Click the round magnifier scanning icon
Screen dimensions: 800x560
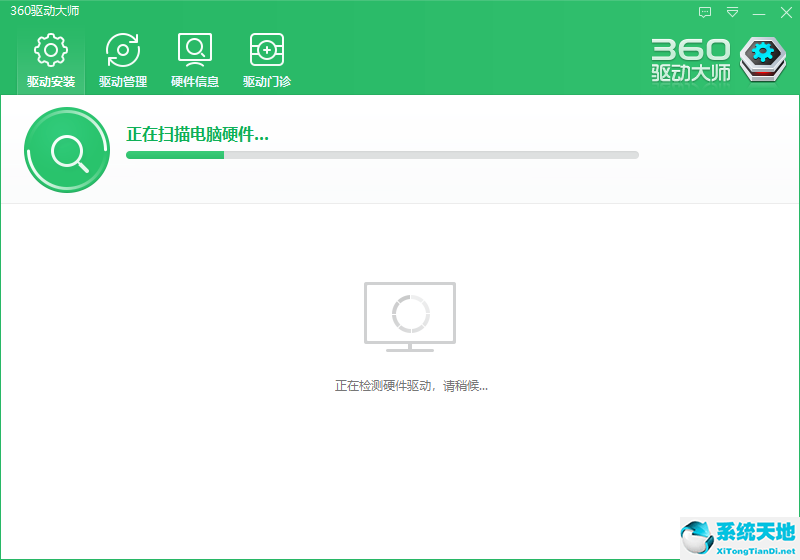point(67,151)
